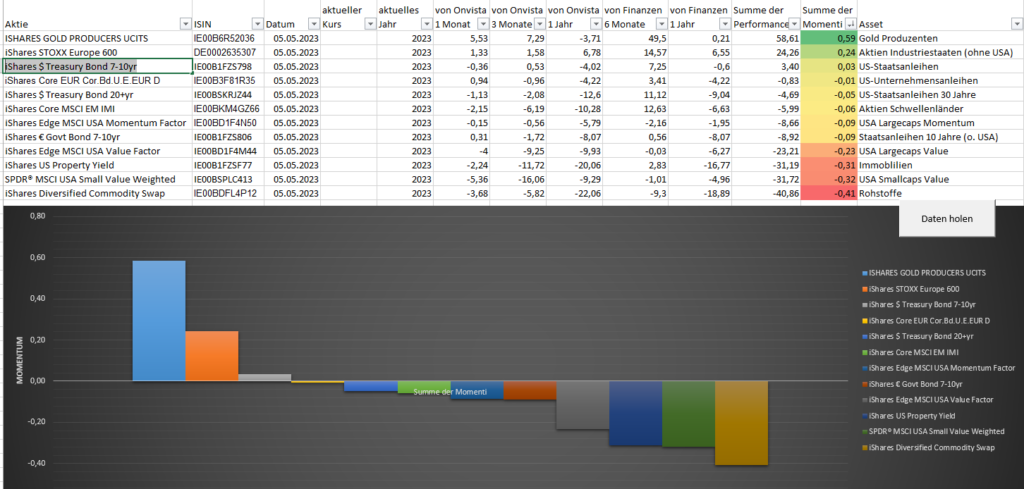Select the 6 Monate value 49,5
The width and height of the screenshot is (1024, 489).
635,39
